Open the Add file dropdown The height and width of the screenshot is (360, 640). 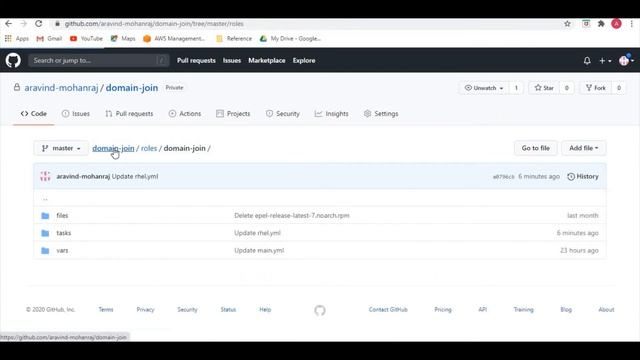584,148
